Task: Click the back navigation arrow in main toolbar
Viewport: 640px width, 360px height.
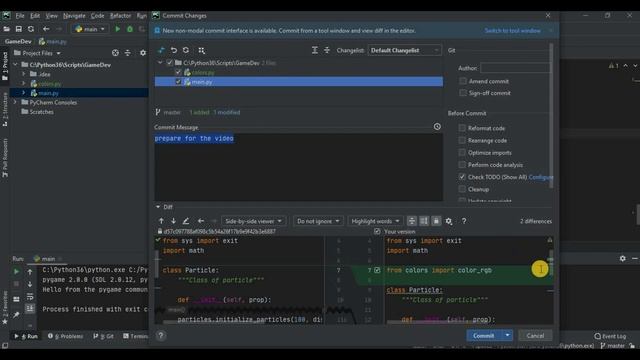Action: click(46, 29)
